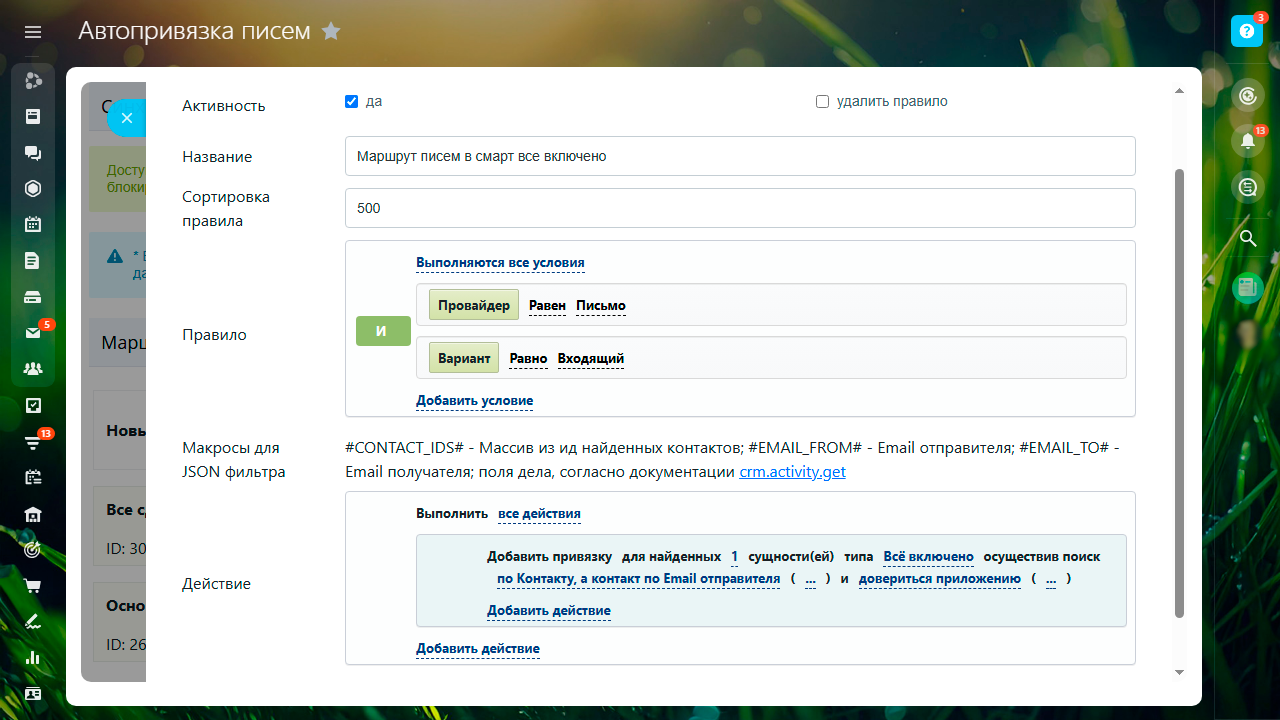The width and height of the screenshot is (1280, 720).
Task: Open the hamburger main menu
Action: click(33, 32)
